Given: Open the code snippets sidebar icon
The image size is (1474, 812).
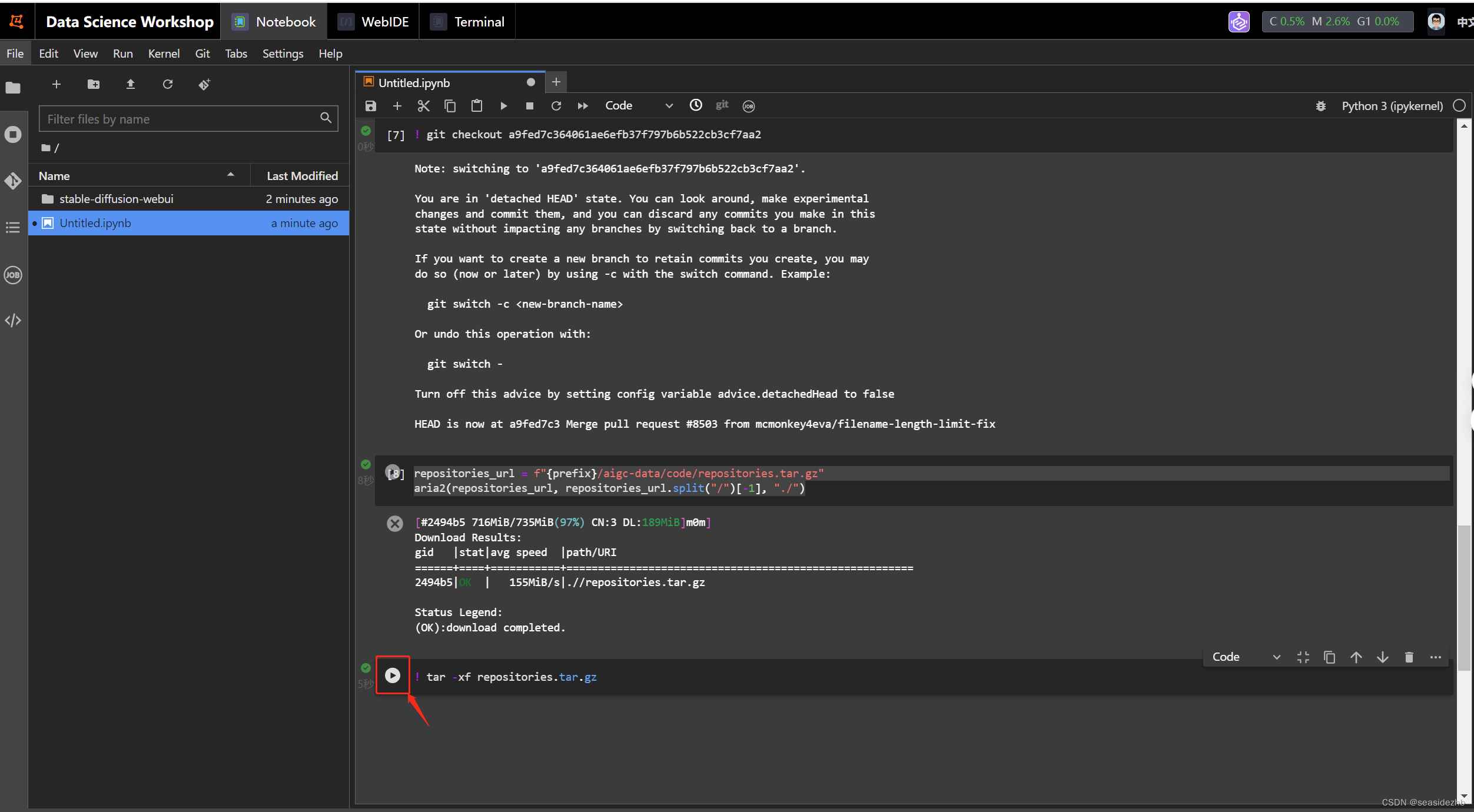Looking at the screenshot, I should click(x=13, y=321).
